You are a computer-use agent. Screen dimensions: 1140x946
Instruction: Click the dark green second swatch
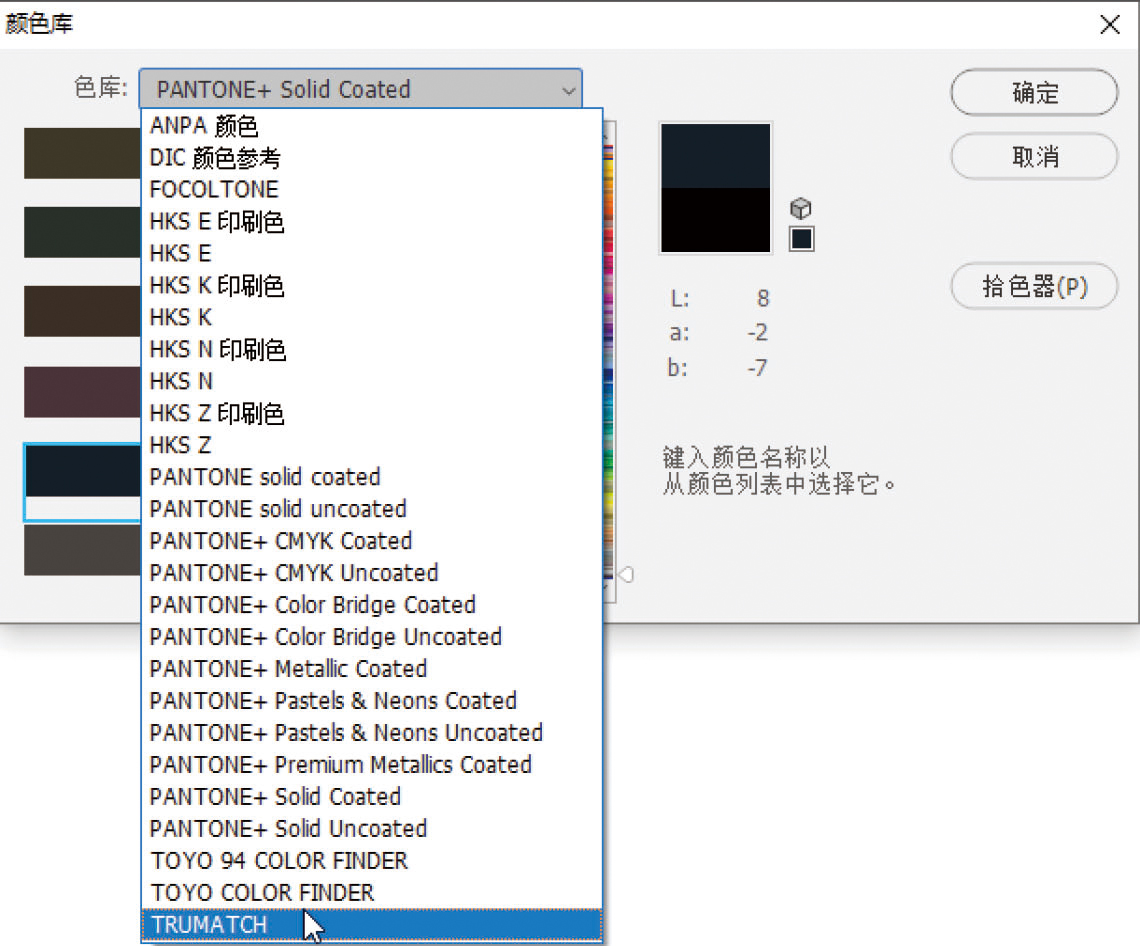(82, 232)
